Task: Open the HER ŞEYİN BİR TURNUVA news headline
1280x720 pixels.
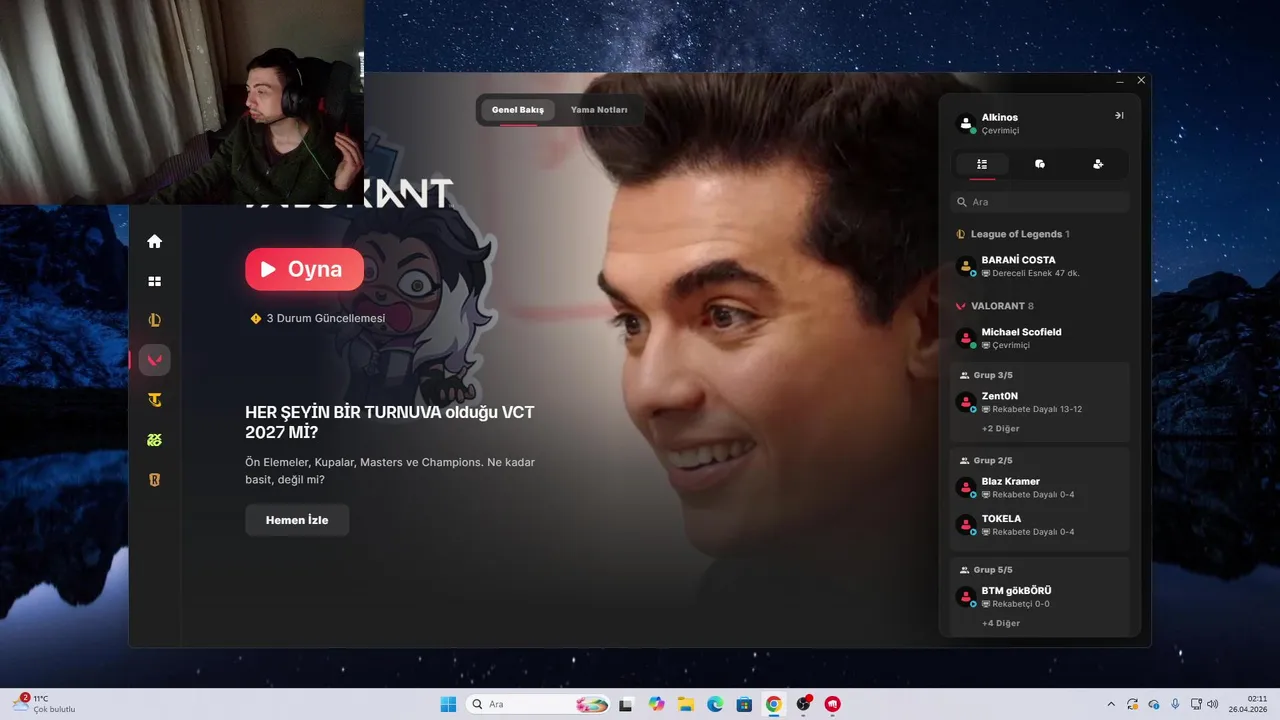Action: [x=390, y=422]
